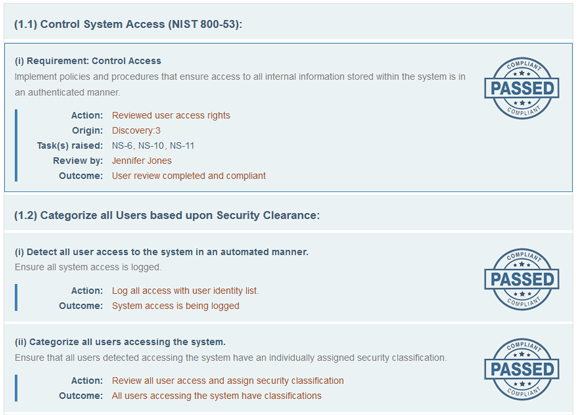Open 'All users accessing the system have classifications'

[217, 396]
